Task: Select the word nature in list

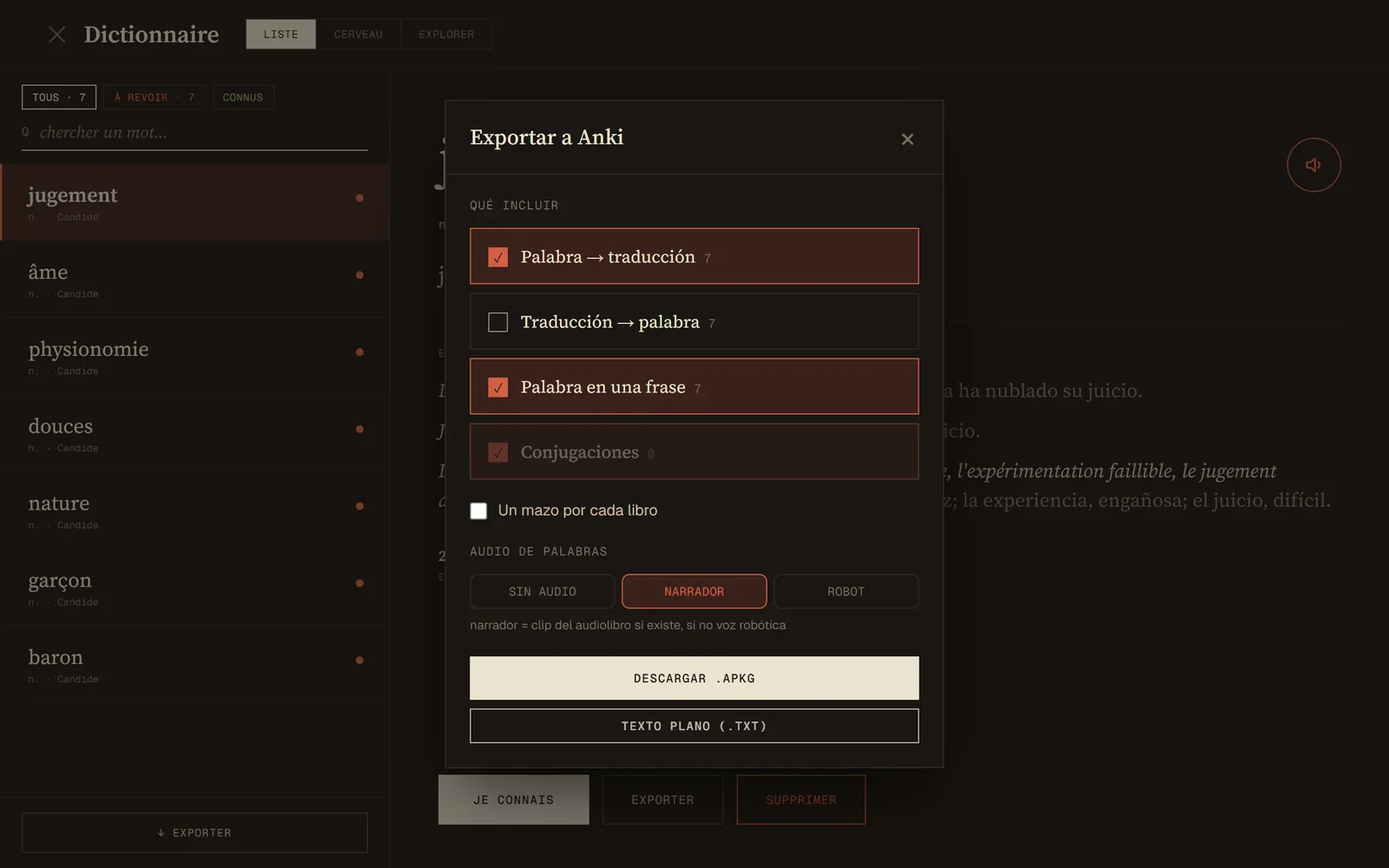Action: coord(194,511)
